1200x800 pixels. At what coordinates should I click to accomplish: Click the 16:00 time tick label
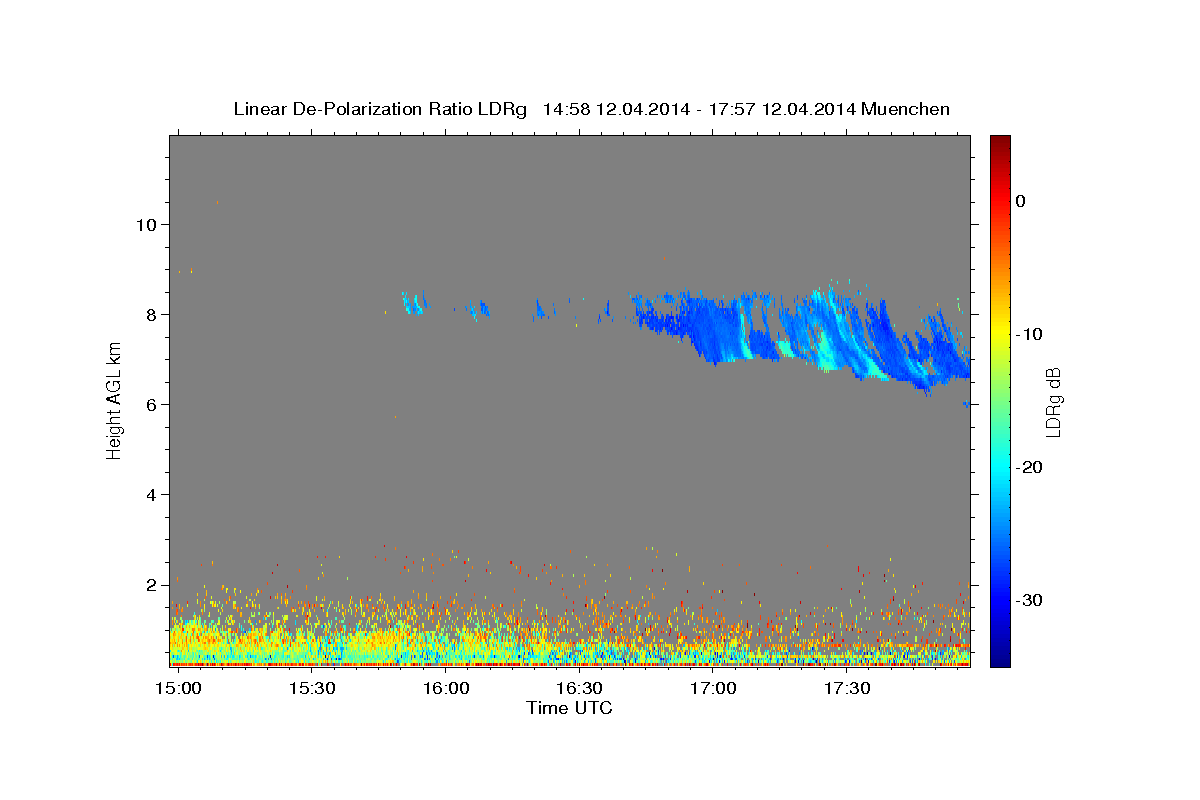tap(446, 689)
